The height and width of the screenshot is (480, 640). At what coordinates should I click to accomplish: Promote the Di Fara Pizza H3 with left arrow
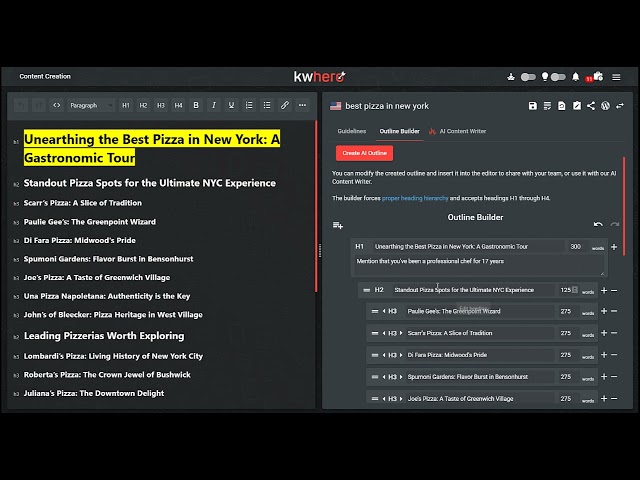tap(384, 355)
